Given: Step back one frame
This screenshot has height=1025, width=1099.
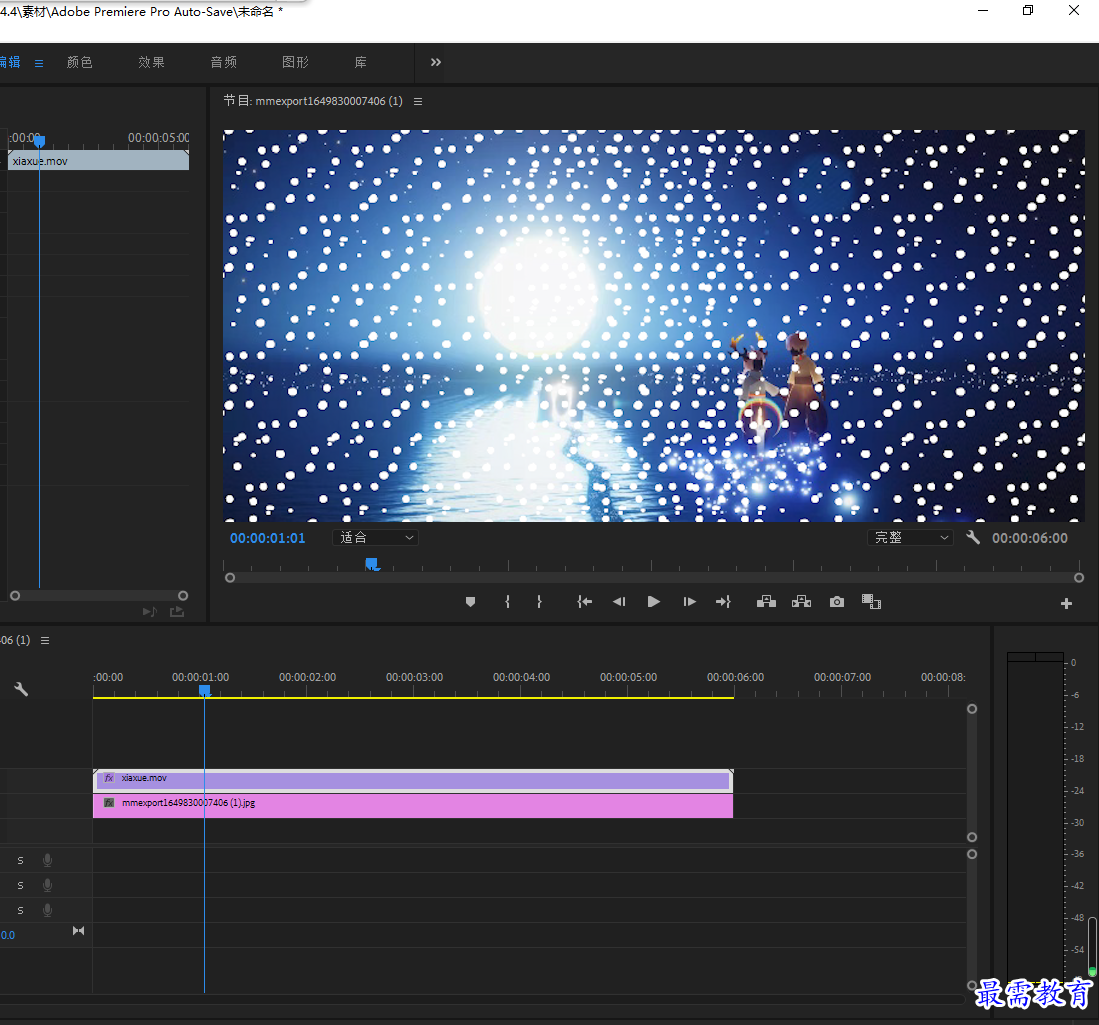Looking at the screenshot, I should 619,602.
